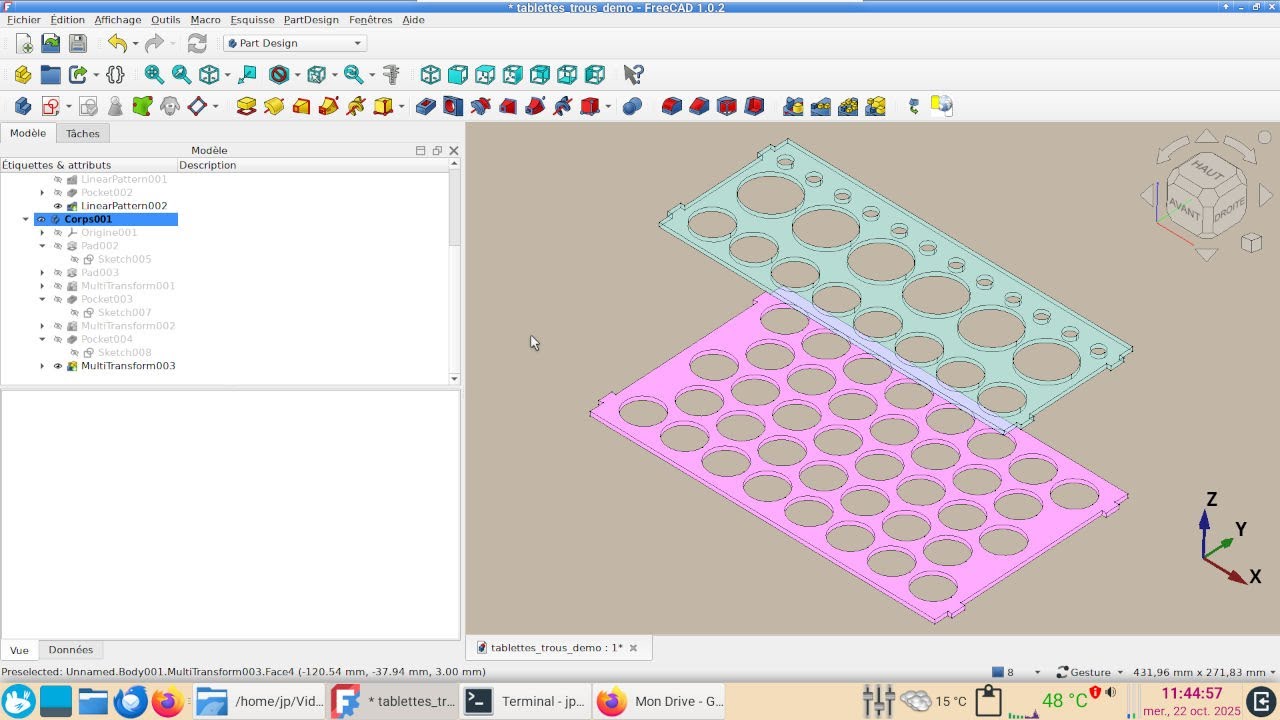The image size is (1280, 720).
Task: Click the Create body icon
Action: click(x=23, y=106)
